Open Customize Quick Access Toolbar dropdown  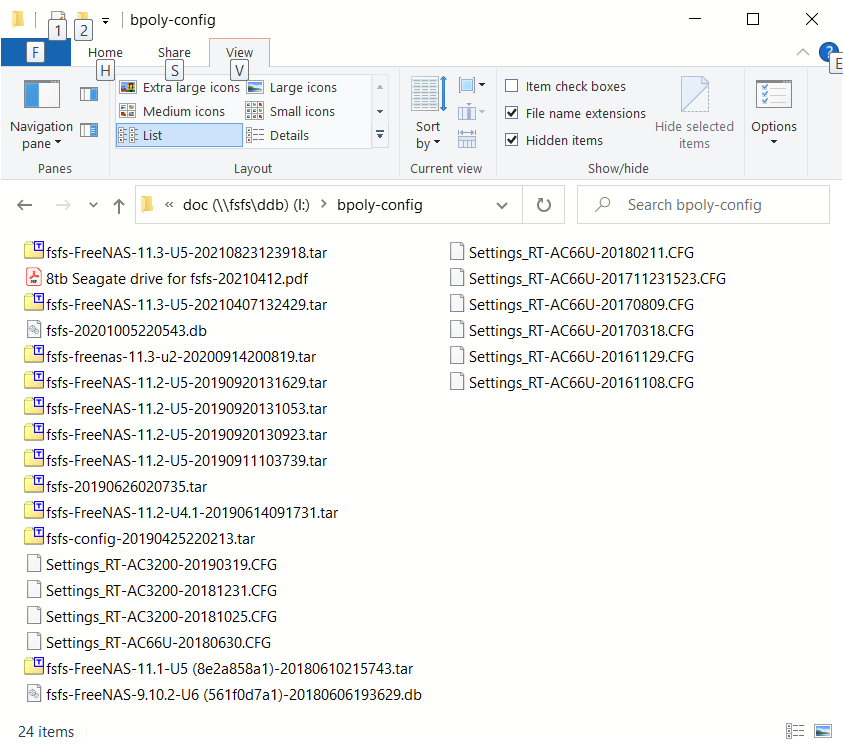[106, 21]
